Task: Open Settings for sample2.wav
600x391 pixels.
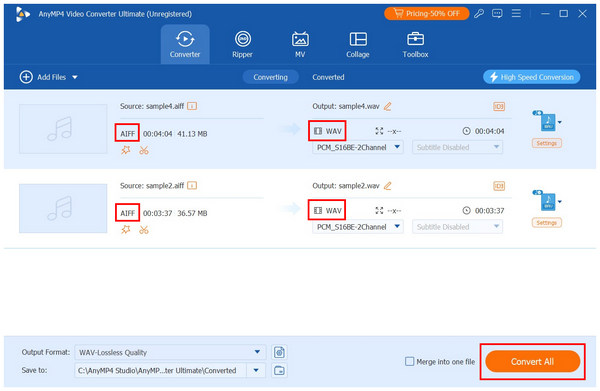Action: (546, 223)
